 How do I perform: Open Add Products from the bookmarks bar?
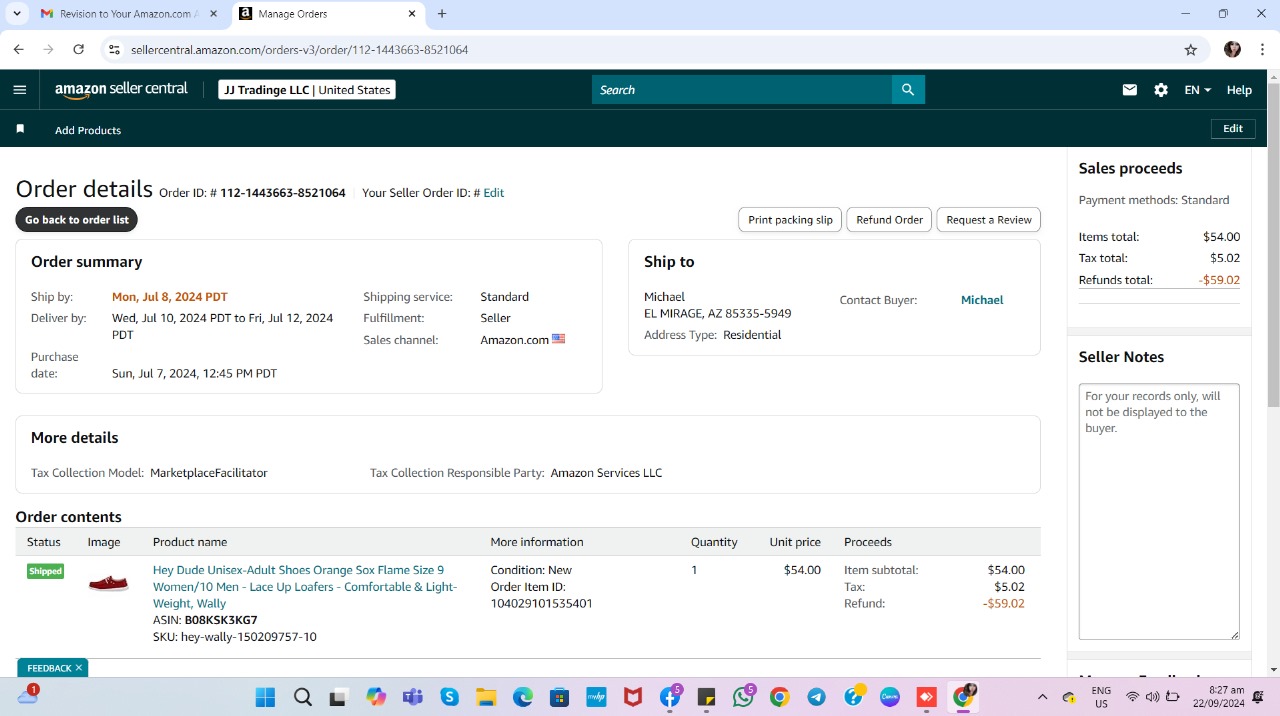tap(88, 130)
